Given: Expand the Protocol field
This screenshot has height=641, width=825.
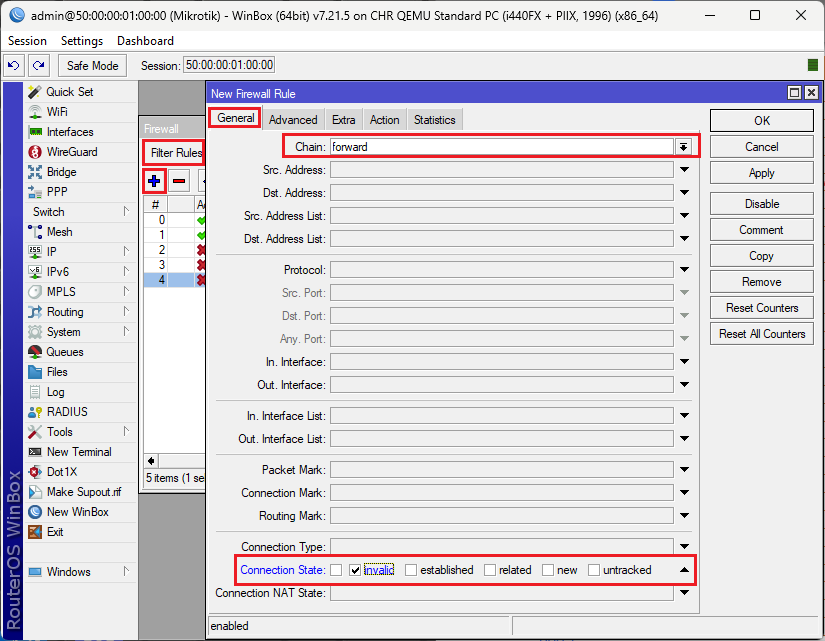Looking at the screenshot, I should click(685, 269).
